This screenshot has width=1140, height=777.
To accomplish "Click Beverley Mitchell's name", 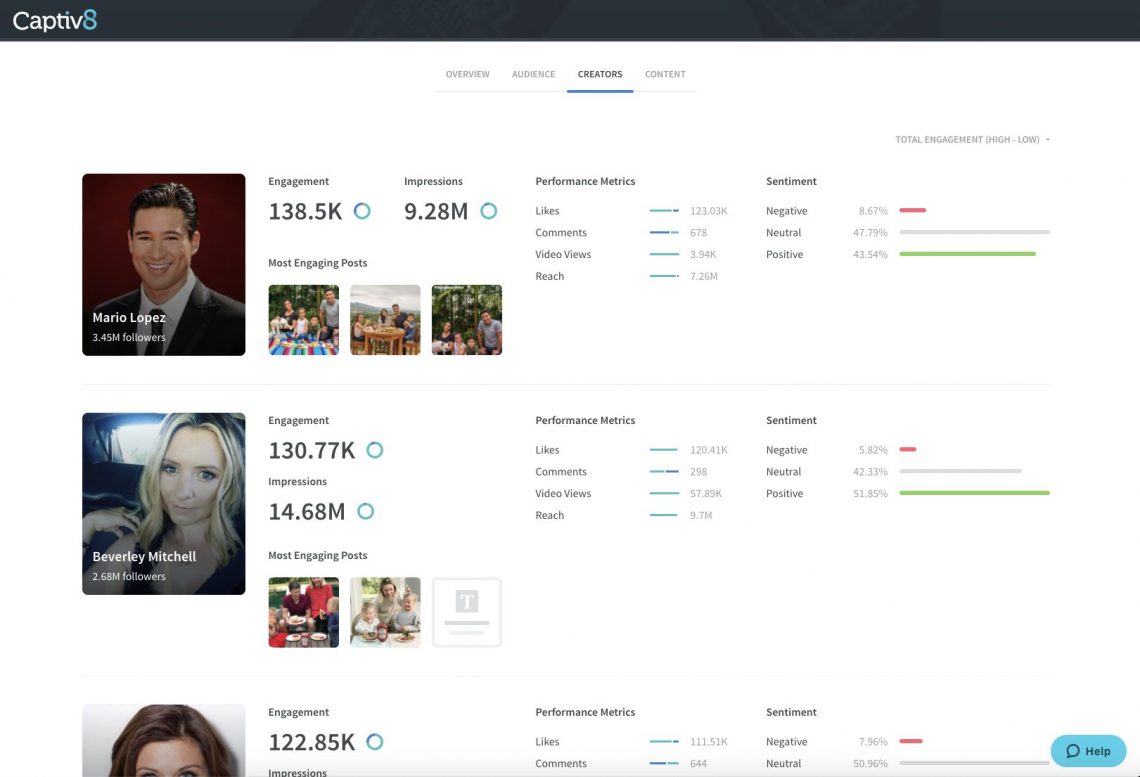I will click(x=145, y=556).
